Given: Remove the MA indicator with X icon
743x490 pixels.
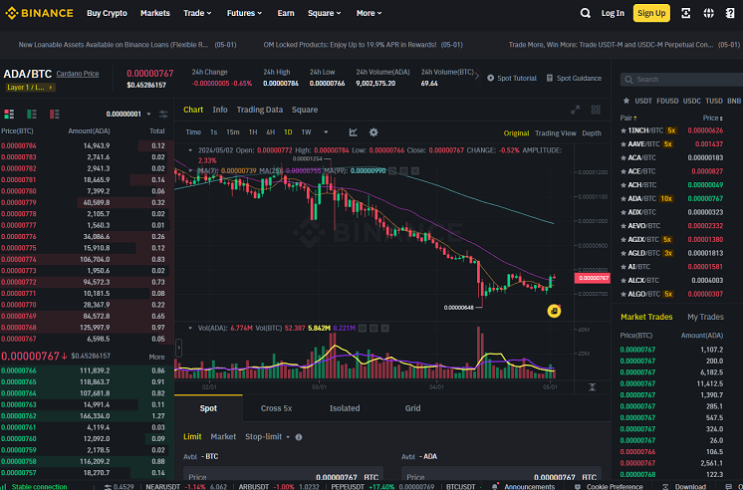Looking at the screenshot, I should click(x=415, y=171).
